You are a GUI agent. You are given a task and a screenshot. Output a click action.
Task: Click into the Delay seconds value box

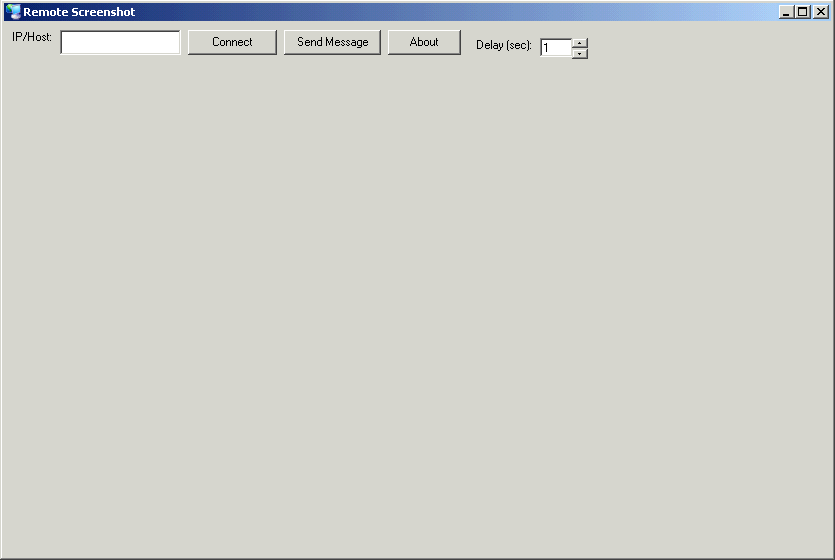[x=555, y=48]
